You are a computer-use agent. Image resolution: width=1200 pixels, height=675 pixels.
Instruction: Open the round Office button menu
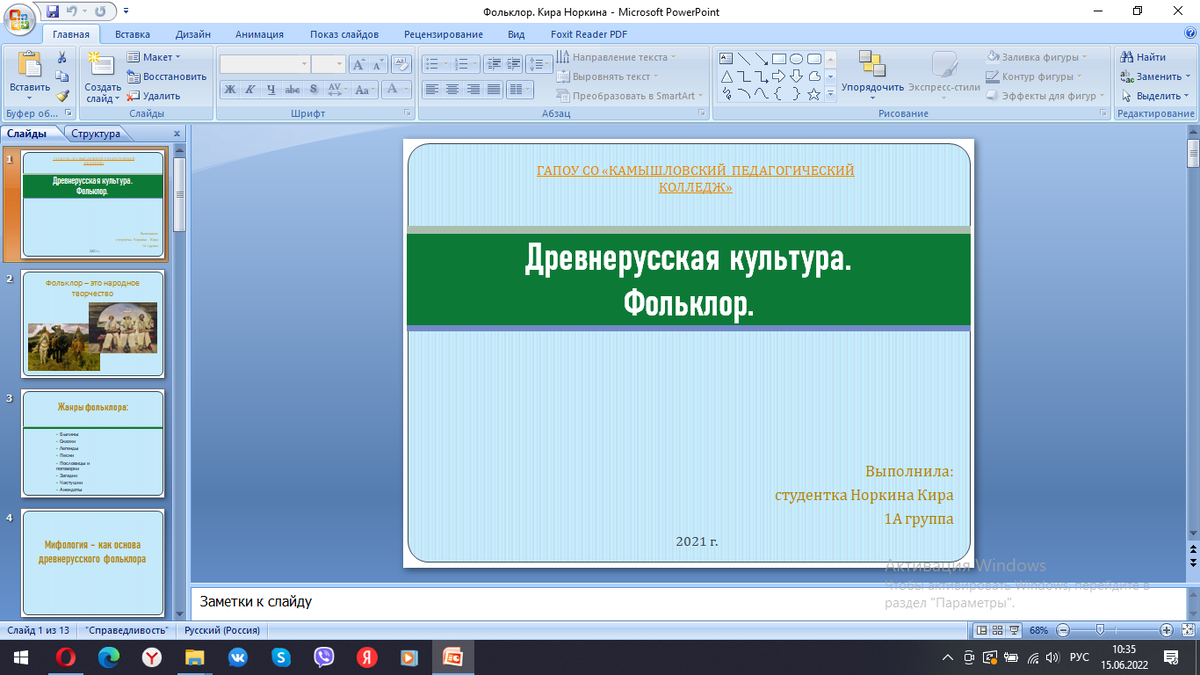pos(19,19)
